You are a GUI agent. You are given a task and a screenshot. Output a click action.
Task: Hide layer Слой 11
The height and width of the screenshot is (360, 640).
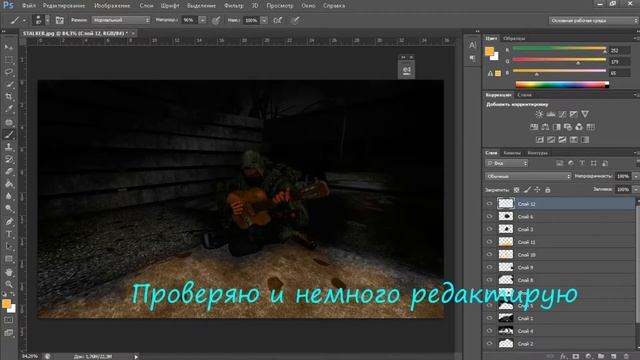pyautogui.click(x=489, y=242)
